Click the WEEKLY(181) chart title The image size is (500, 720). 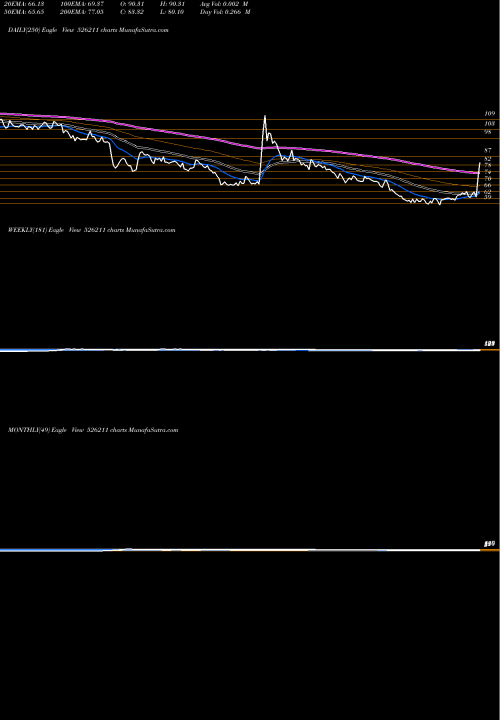click(x=91, y=230)
